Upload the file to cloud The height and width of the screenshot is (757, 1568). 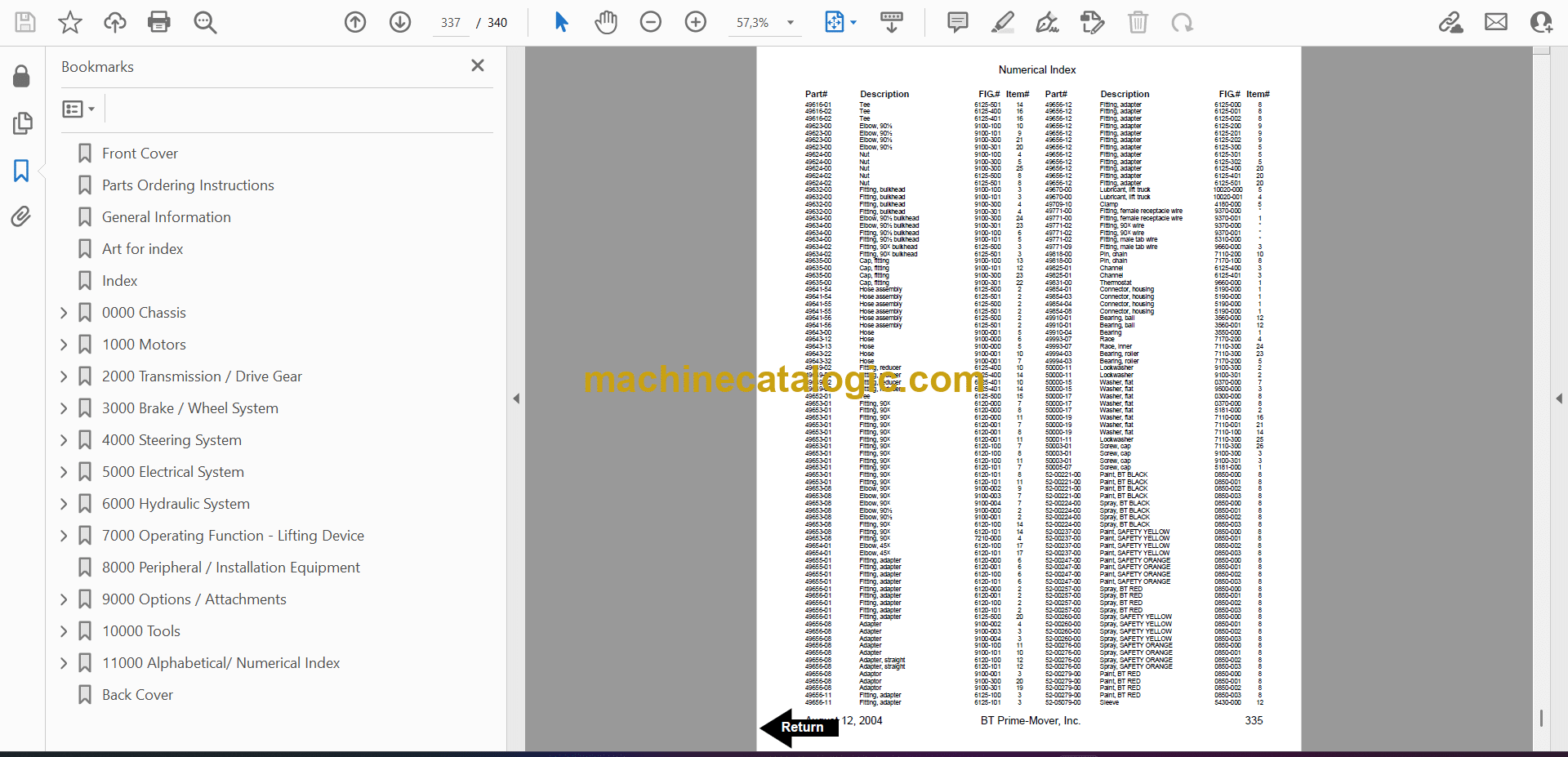115,22
